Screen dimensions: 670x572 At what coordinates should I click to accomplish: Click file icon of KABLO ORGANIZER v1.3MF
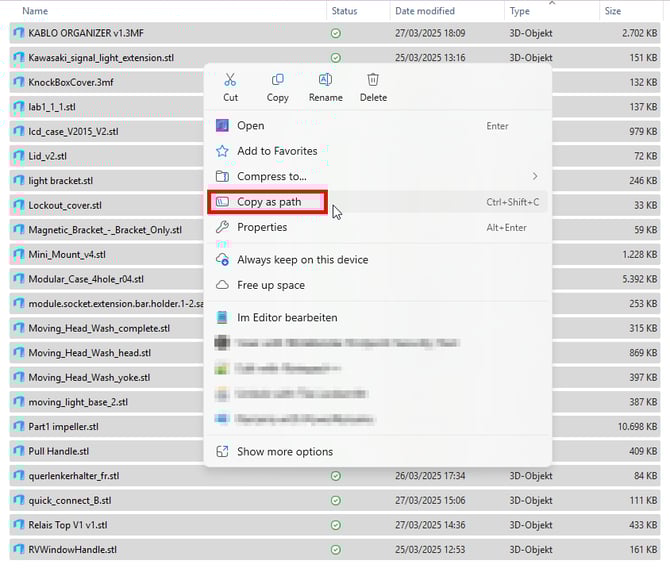tap(18, 33)
